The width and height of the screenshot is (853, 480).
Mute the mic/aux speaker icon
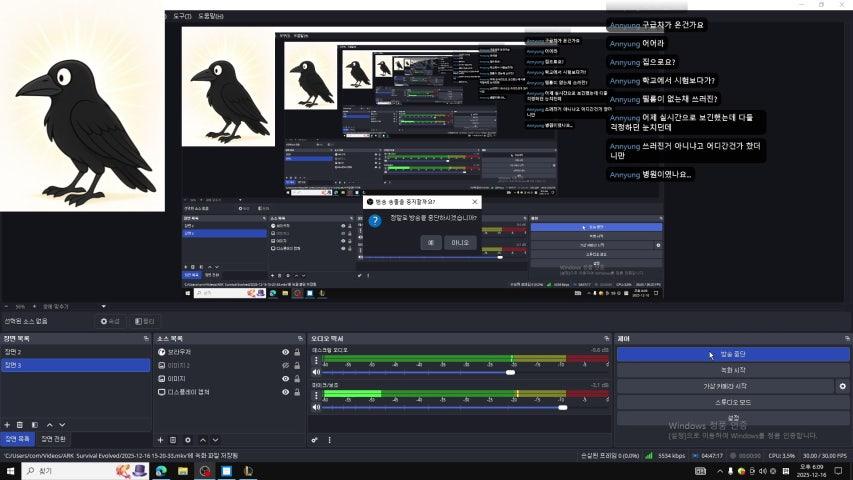click(x=317, y=407)
